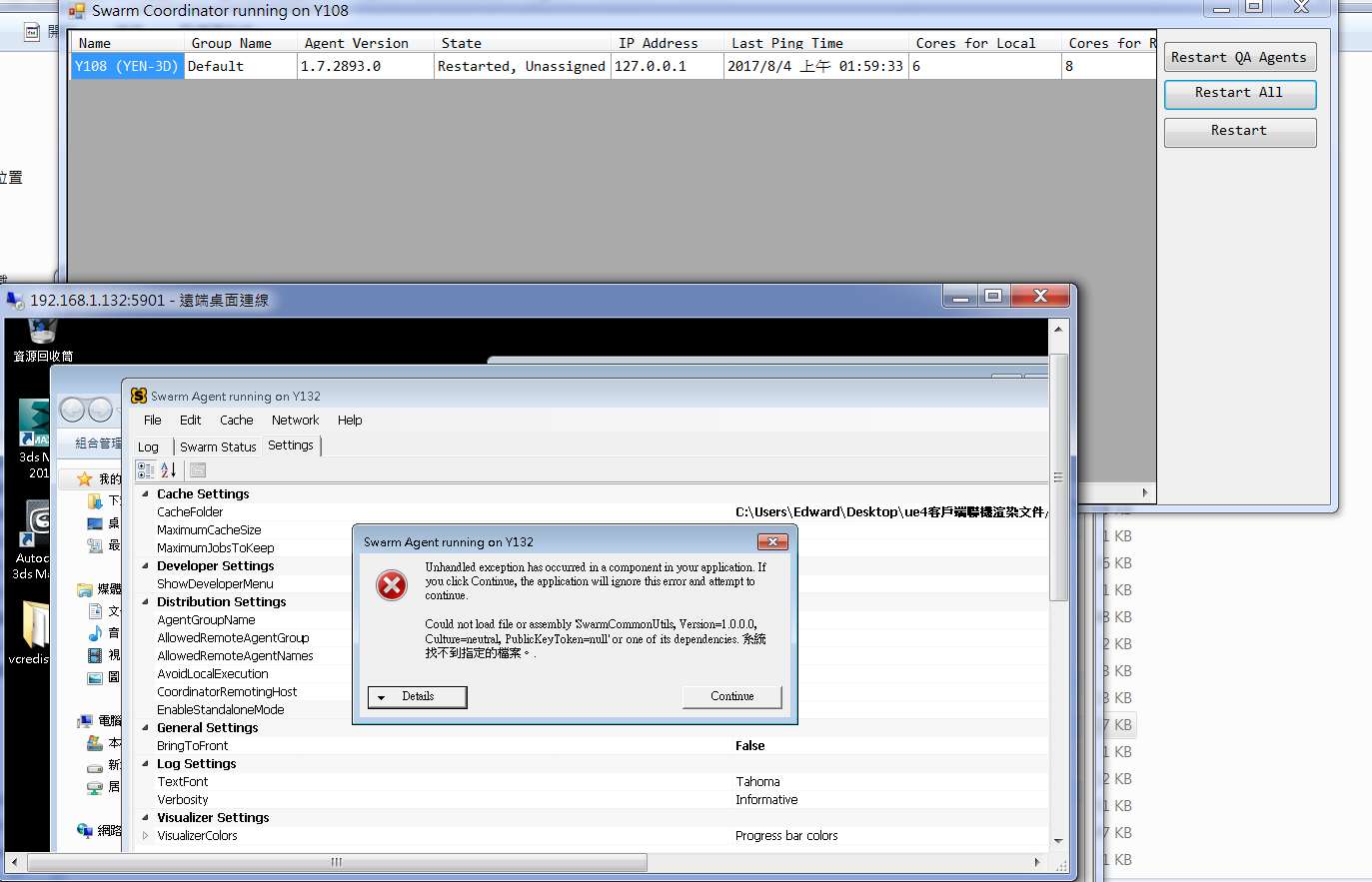Click Last Ping Time column header
1372x882 pixels.
pos(816,43)
